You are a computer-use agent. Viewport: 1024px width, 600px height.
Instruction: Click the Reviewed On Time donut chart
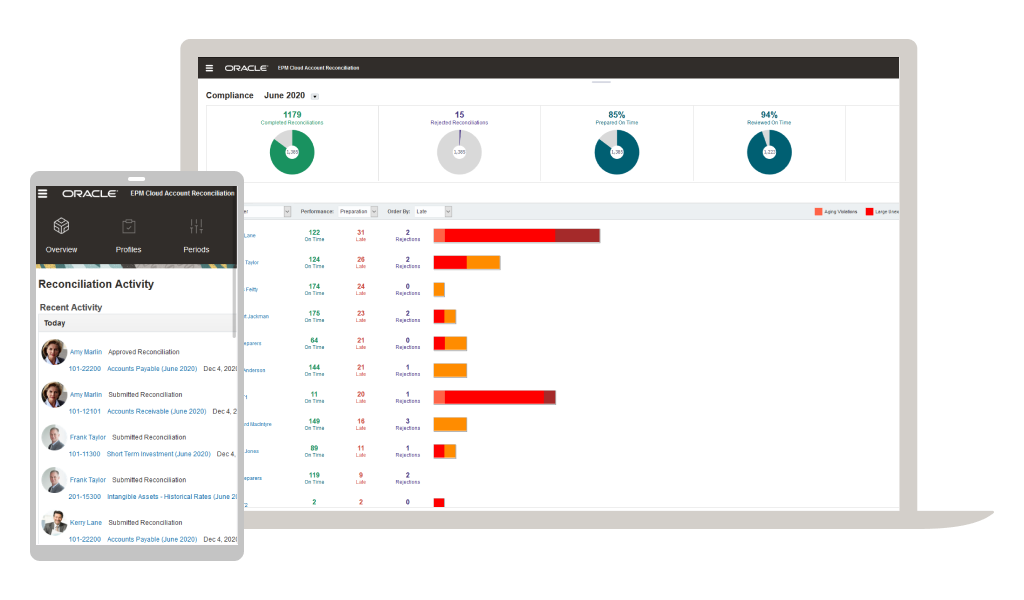[x=769, y=152]
